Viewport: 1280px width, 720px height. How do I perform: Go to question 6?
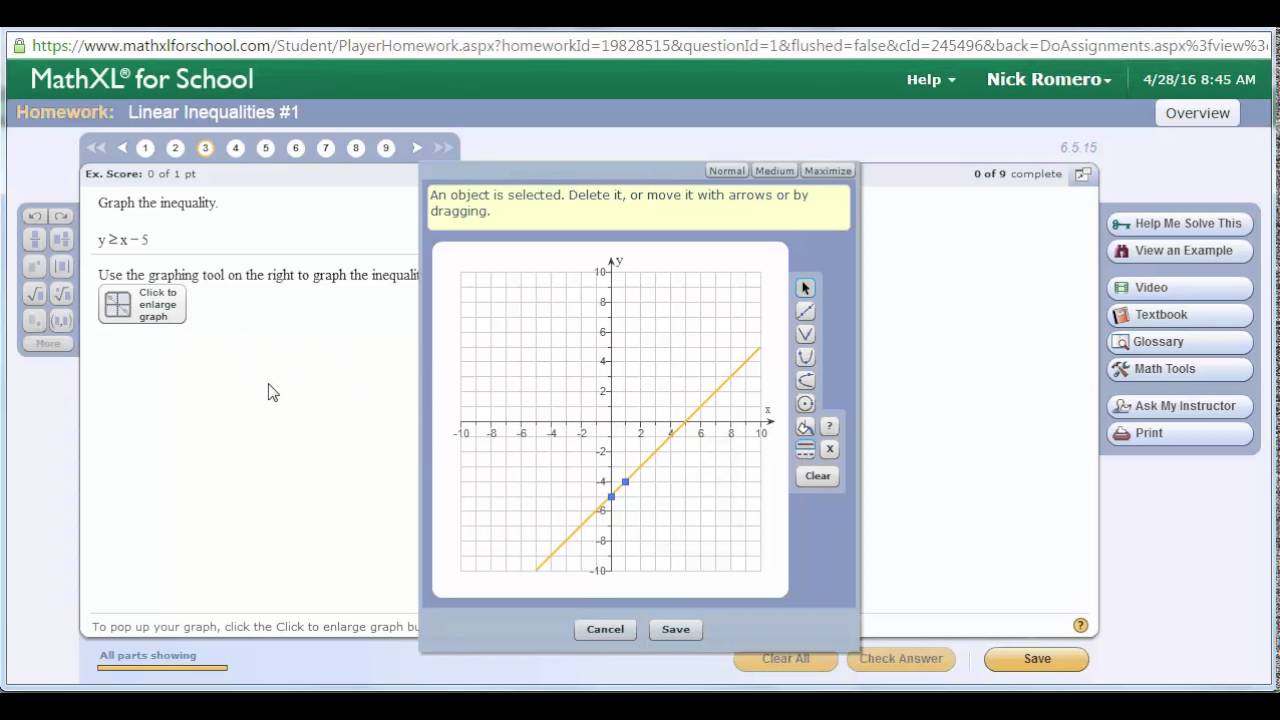(x=295, y=148)
